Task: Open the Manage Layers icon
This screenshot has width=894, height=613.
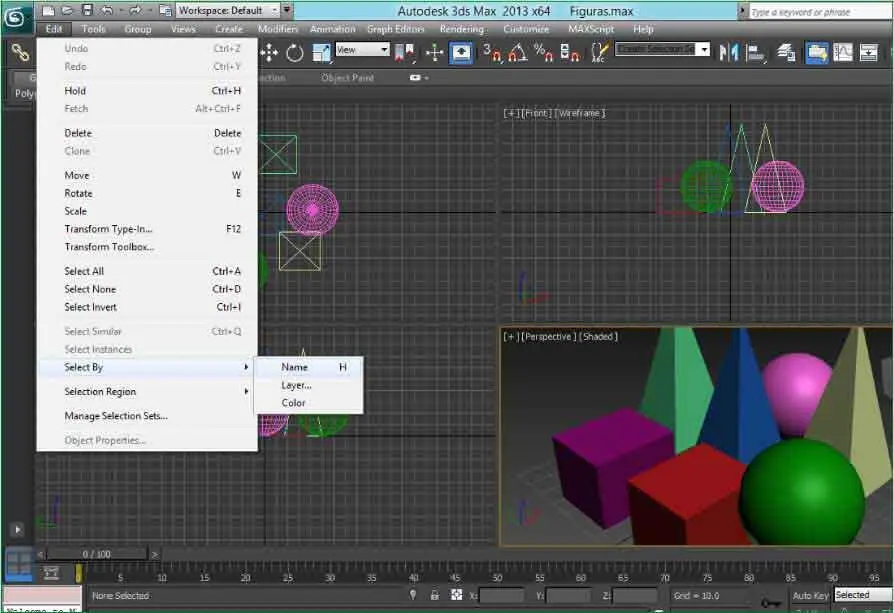Action: 787,53
